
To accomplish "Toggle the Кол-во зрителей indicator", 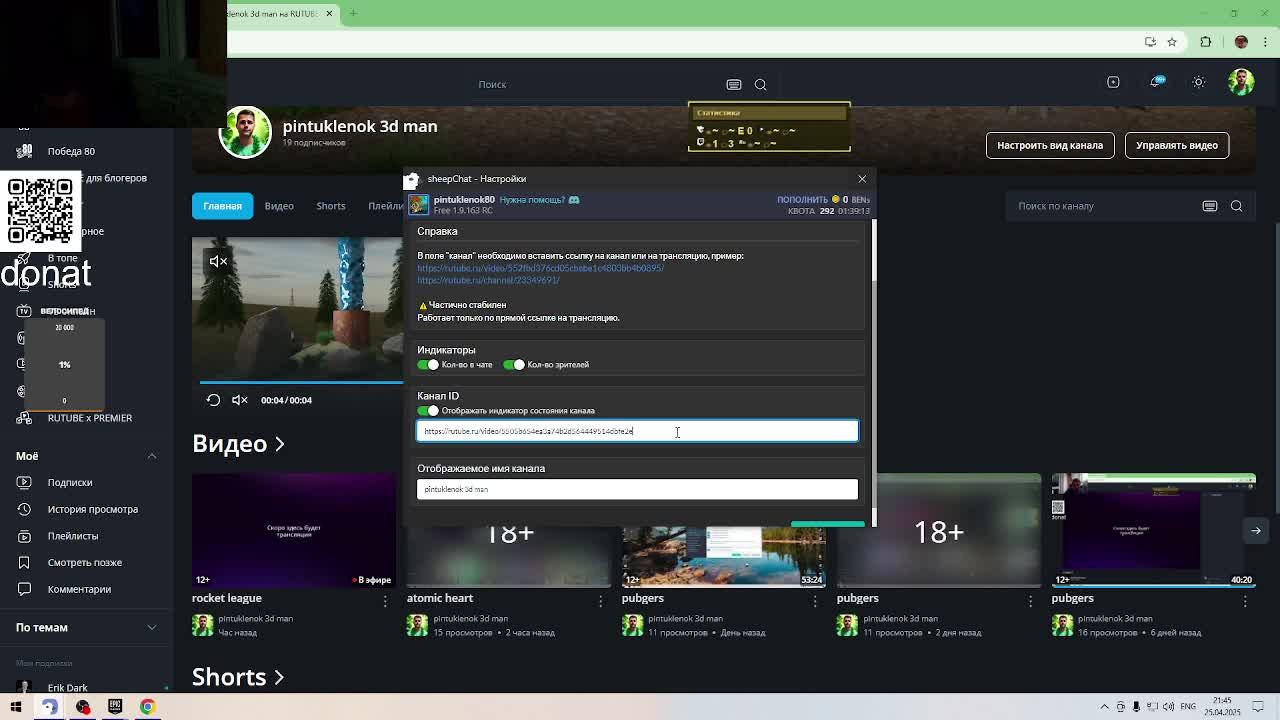I will coord(514,365).
